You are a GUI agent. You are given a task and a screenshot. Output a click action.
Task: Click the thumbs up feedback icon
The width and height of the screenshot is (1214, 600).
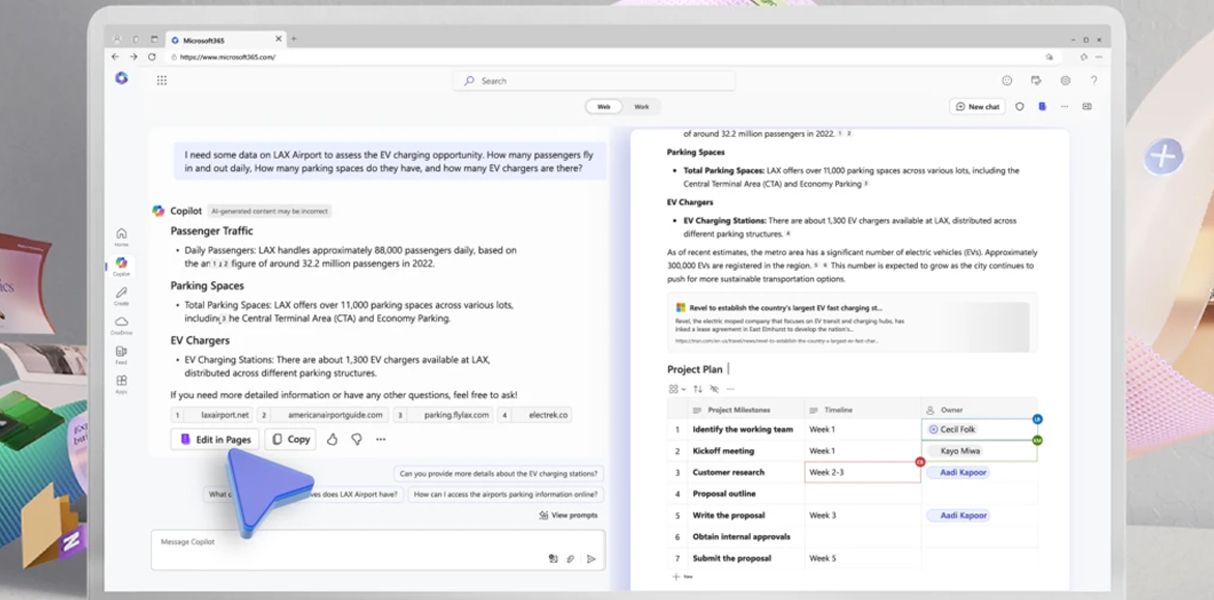click(332, 439)
